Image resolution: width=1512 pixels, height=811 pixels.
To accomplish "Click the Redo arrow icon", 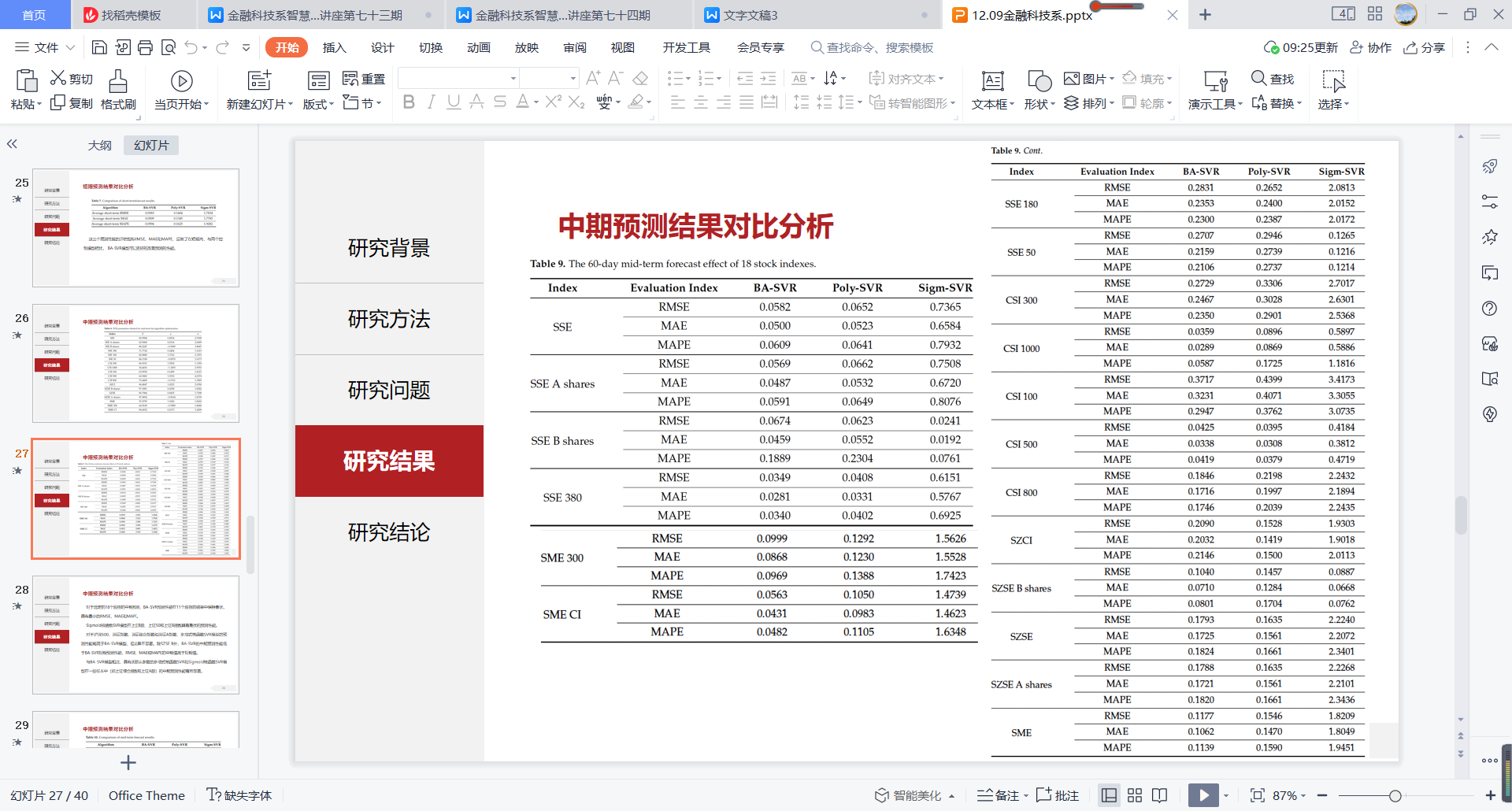I will 222,47.
